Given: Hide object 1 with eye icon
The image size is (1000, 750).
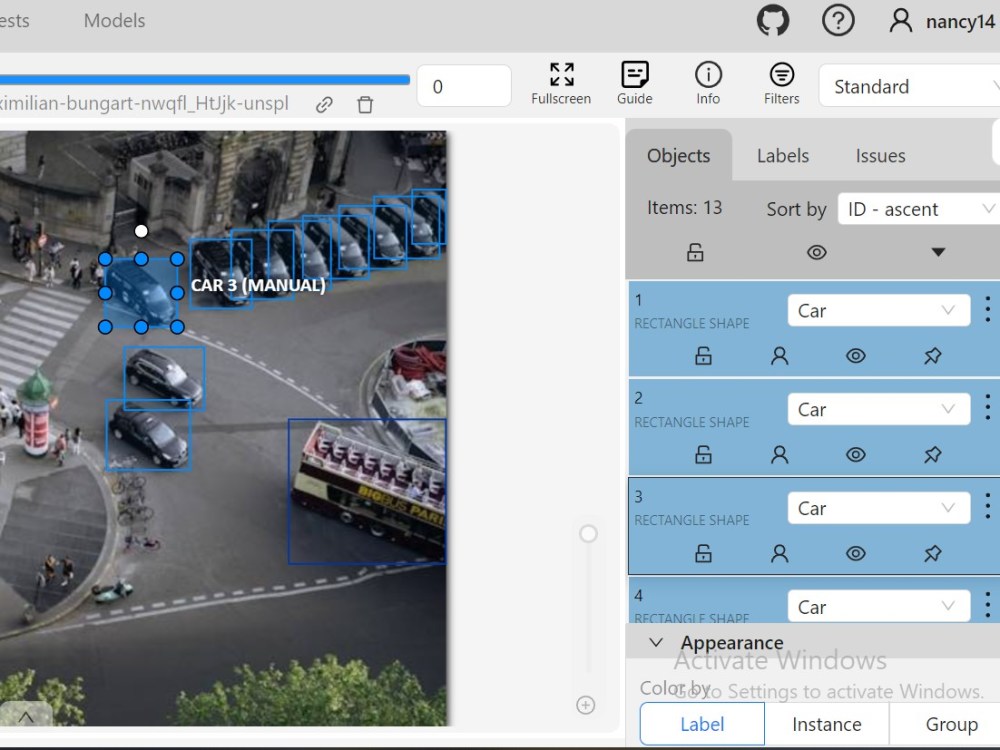Looking at the screenshot, I should click(x=855, y=356).
